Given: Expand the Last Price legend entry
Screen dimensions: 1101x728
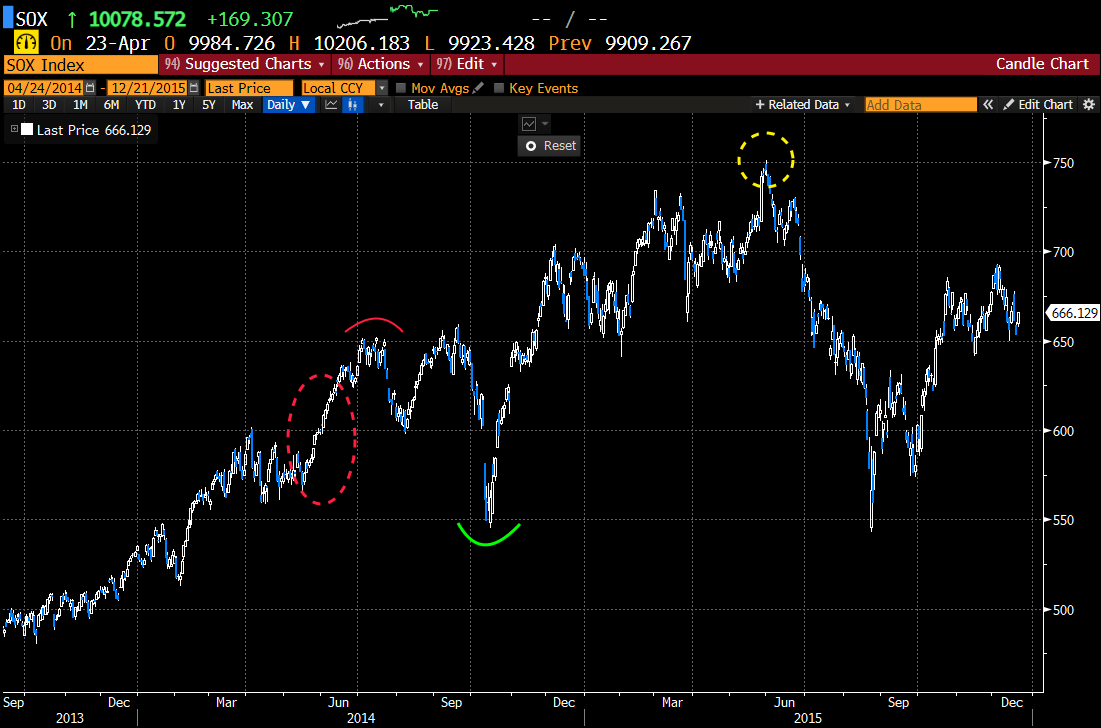Looking at the screenshot, I should click(13, 130).
